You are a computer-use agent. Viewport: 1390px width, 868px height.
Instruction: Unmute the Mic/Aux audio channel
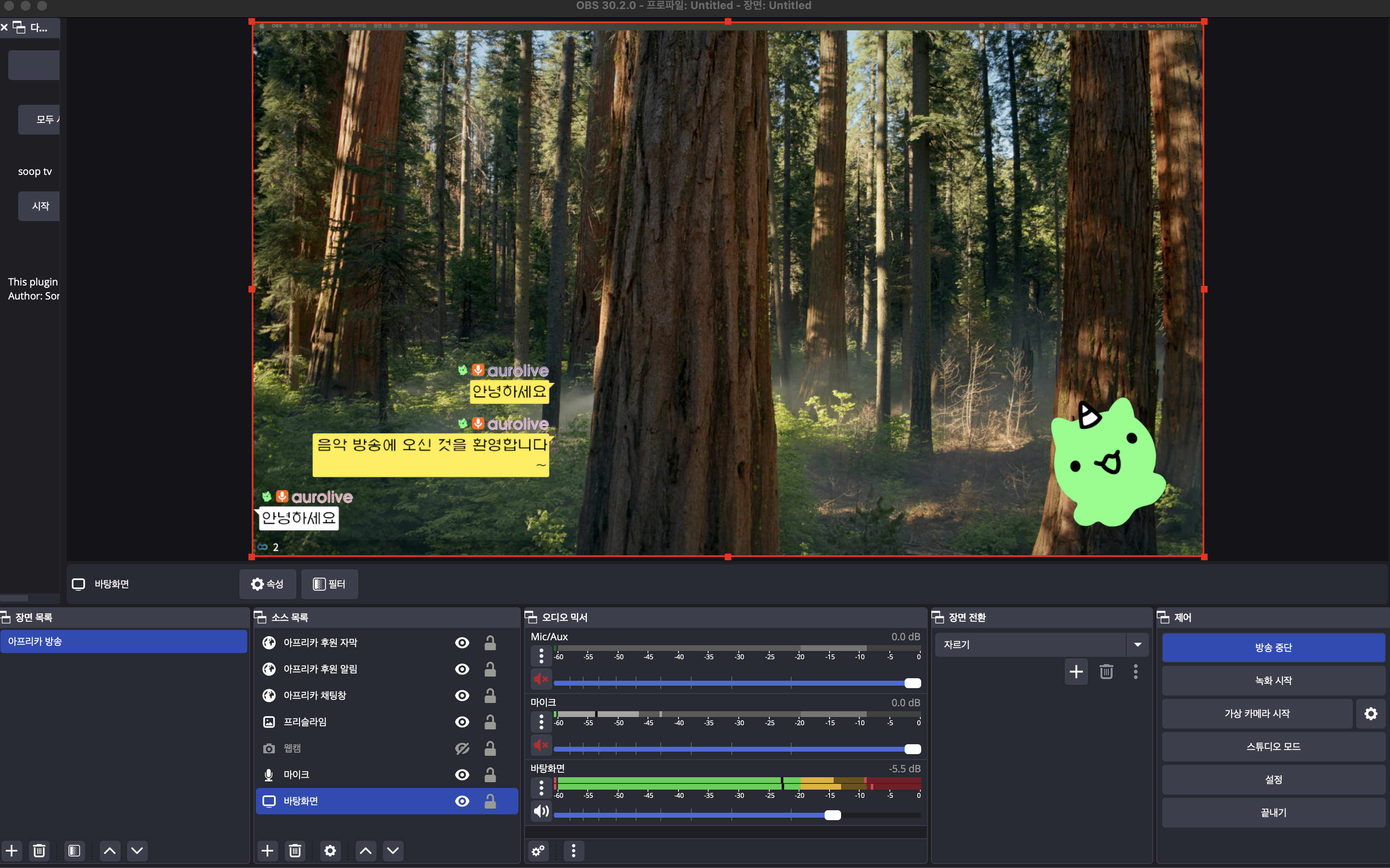click(x=541, y=679)
